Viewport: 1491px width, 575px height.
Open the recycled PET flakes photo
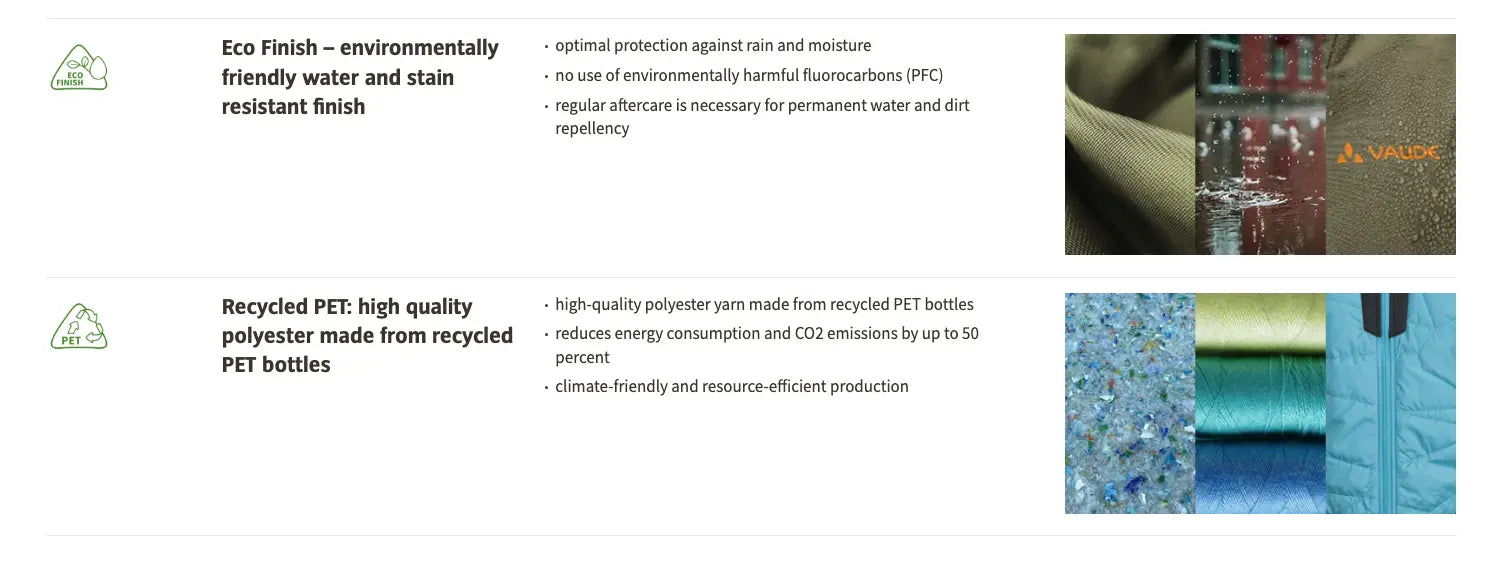click(1129, 403)
